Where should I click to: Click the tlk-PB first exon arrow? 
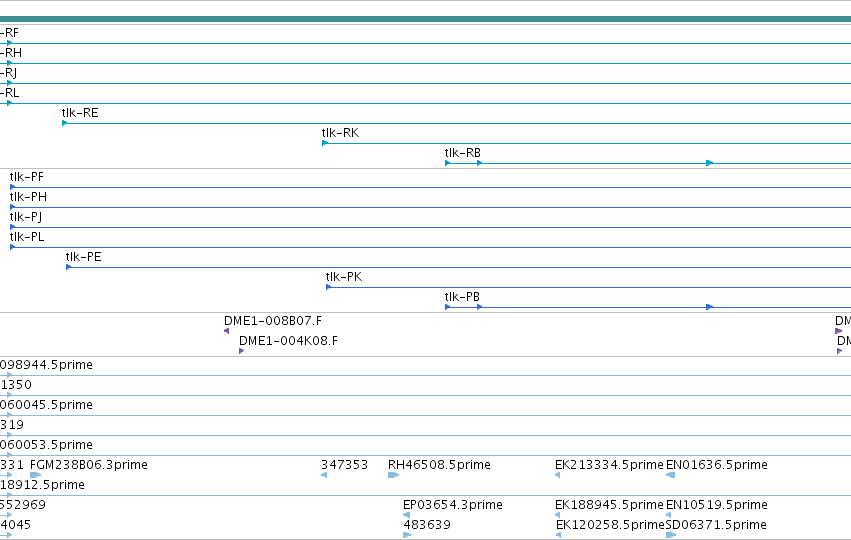click(447, 307)
